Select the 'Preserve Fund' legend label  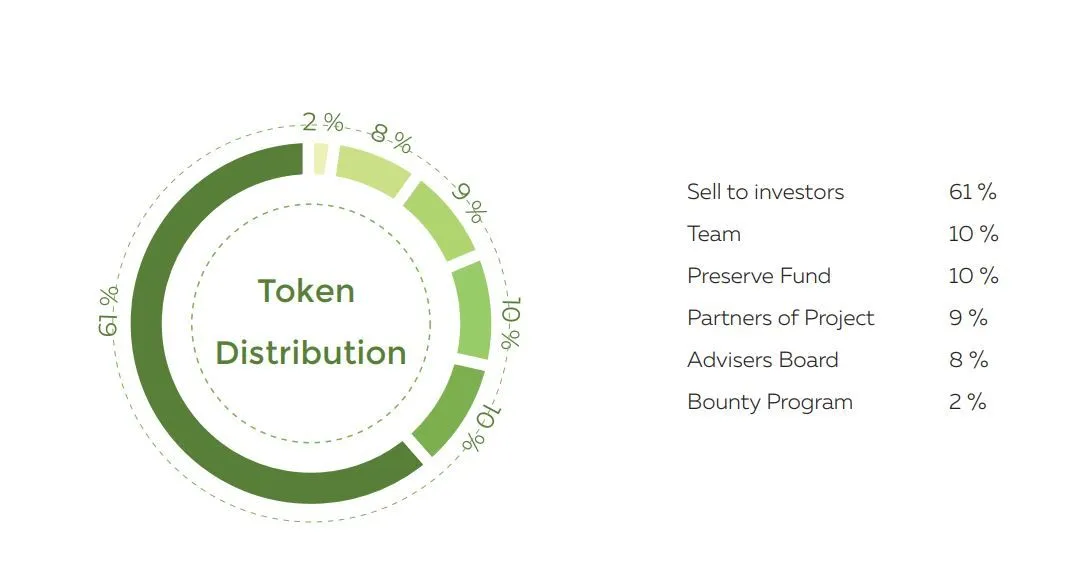point(758,276)
